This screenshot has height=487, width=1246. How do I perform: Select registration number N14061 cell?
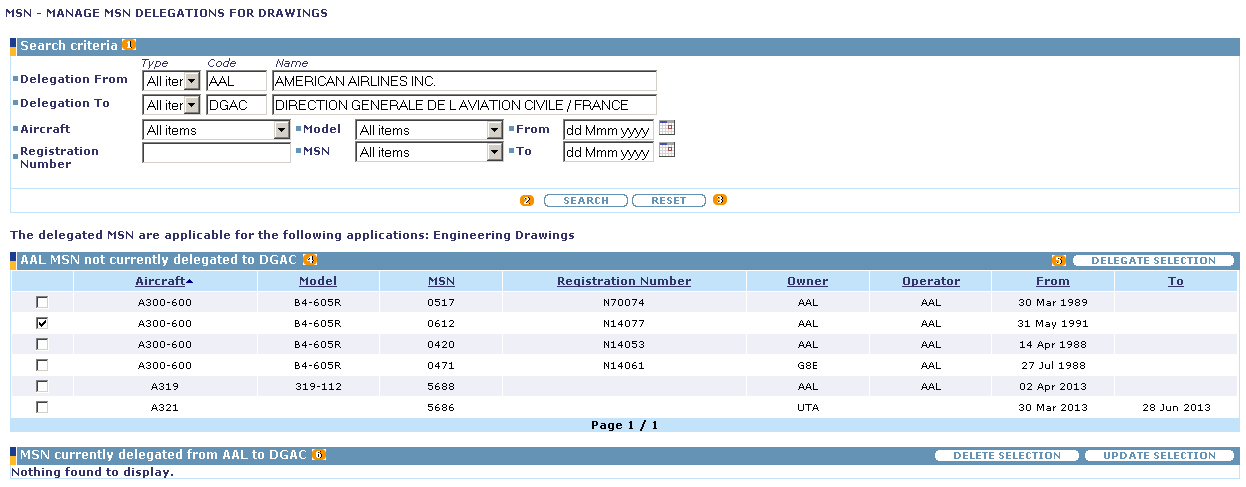point(624,365)
